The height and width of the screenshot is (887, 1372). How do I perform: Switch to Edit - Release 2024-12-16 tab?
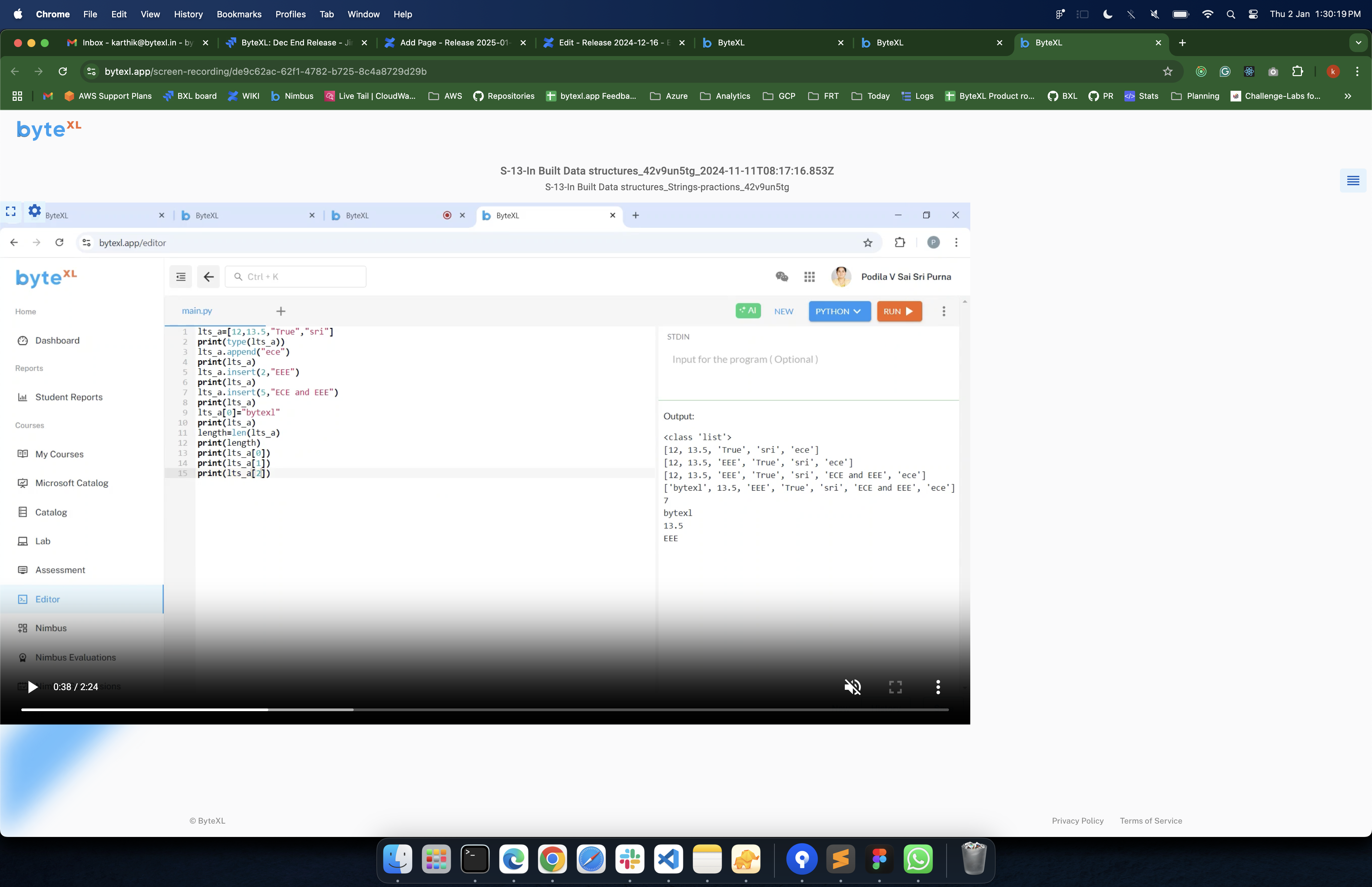(x=614, y=43)
